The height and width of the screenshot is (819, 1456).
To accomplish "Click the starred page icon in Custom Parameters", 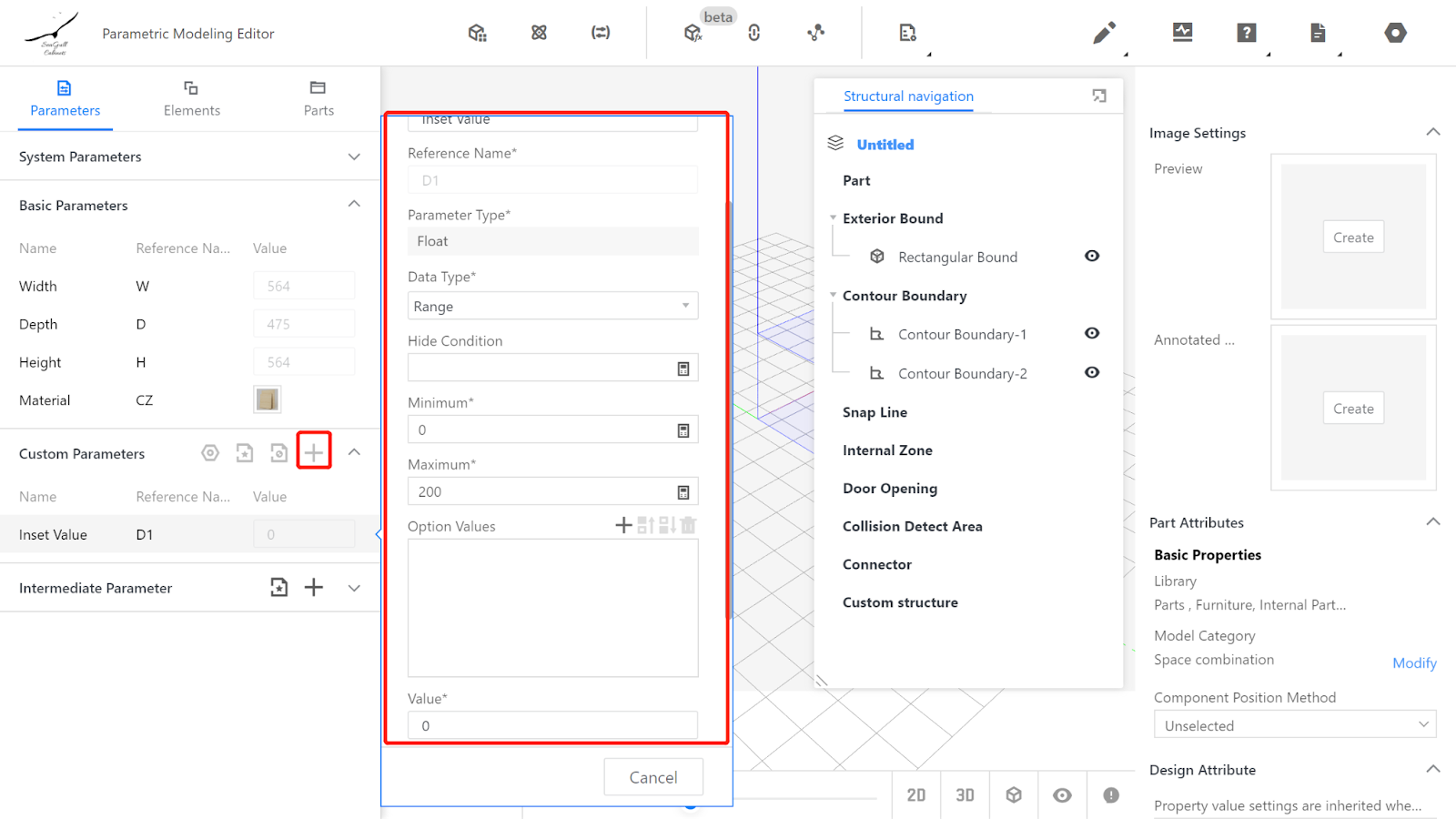I will coord(245,453).
